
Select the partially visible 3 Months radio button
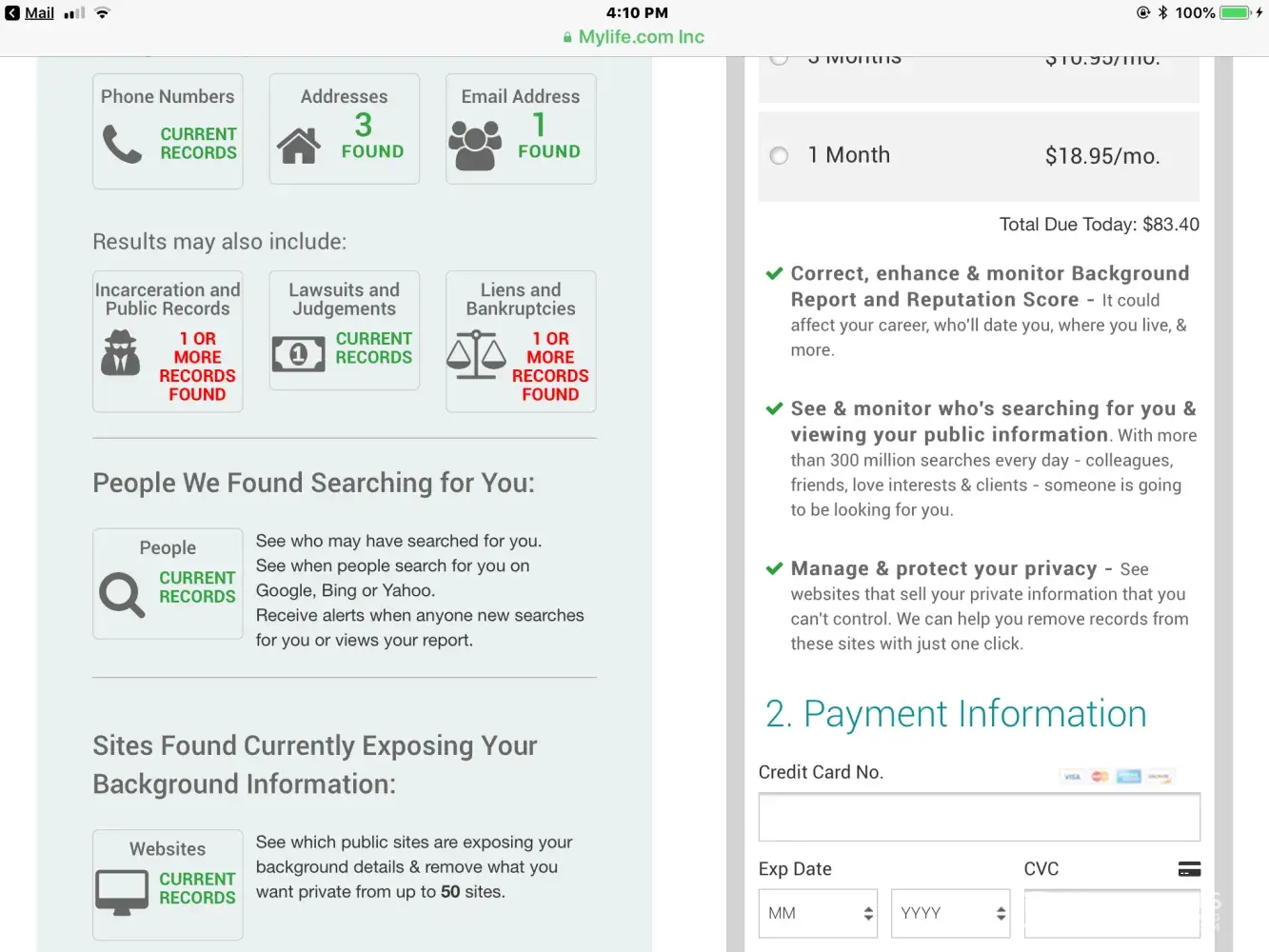[x=779, y=60]
